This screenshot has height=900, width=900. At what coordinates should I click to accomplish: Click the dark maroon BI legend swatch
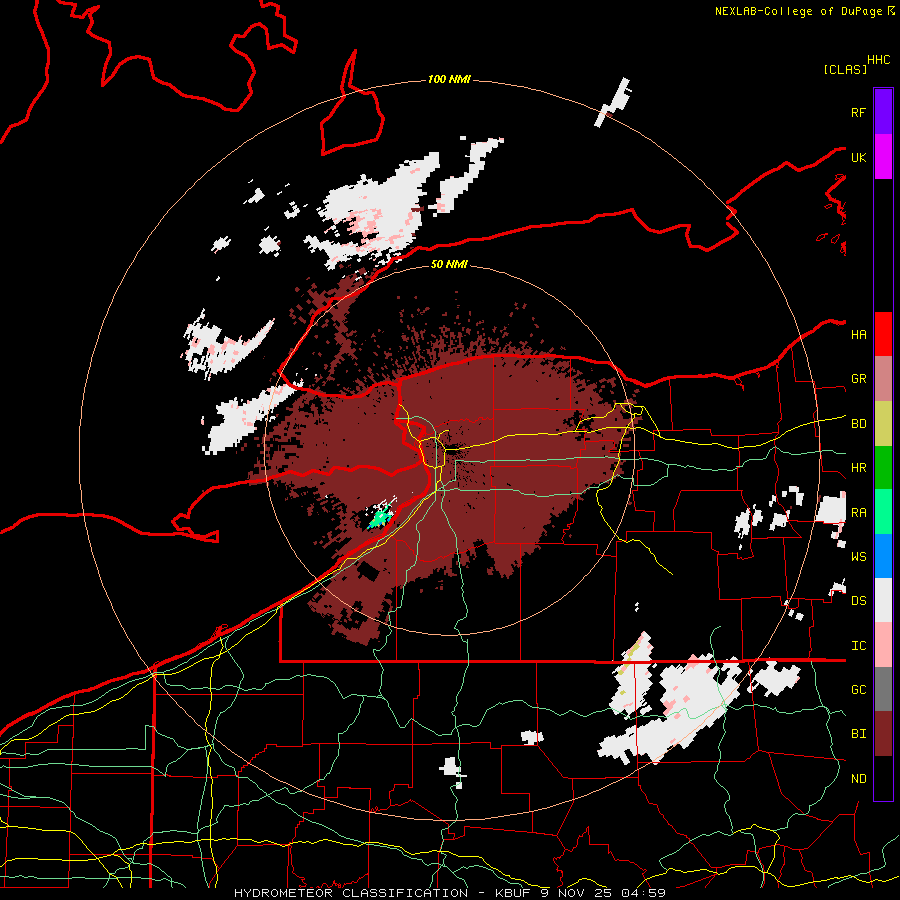(883, 733)
